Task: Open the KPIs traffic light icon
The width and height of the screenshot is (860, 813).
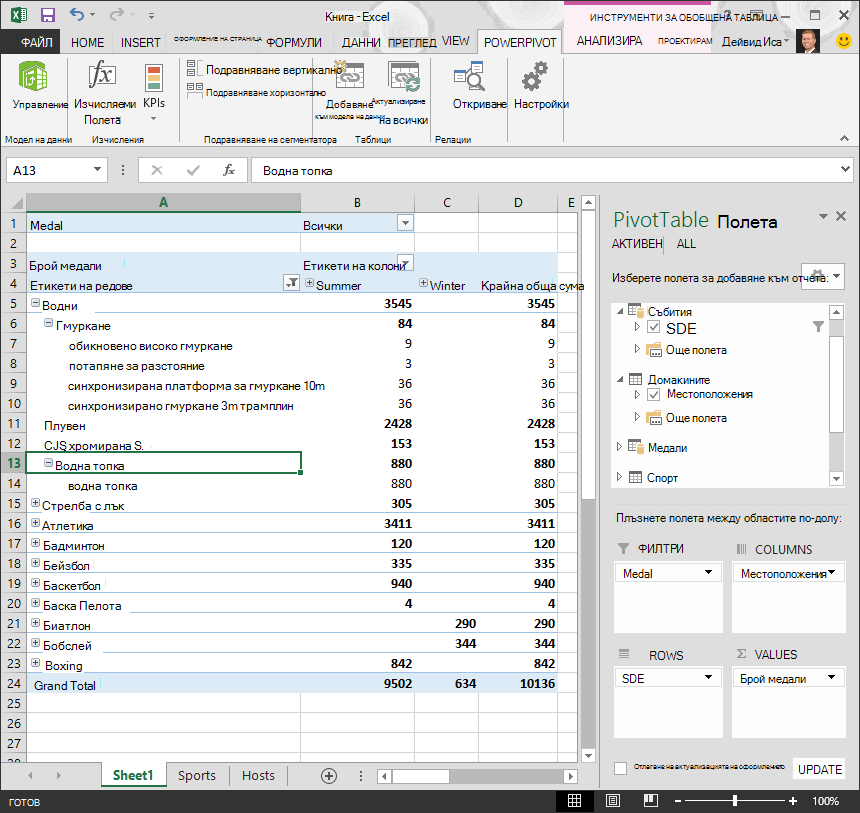Action: (154, 77)
